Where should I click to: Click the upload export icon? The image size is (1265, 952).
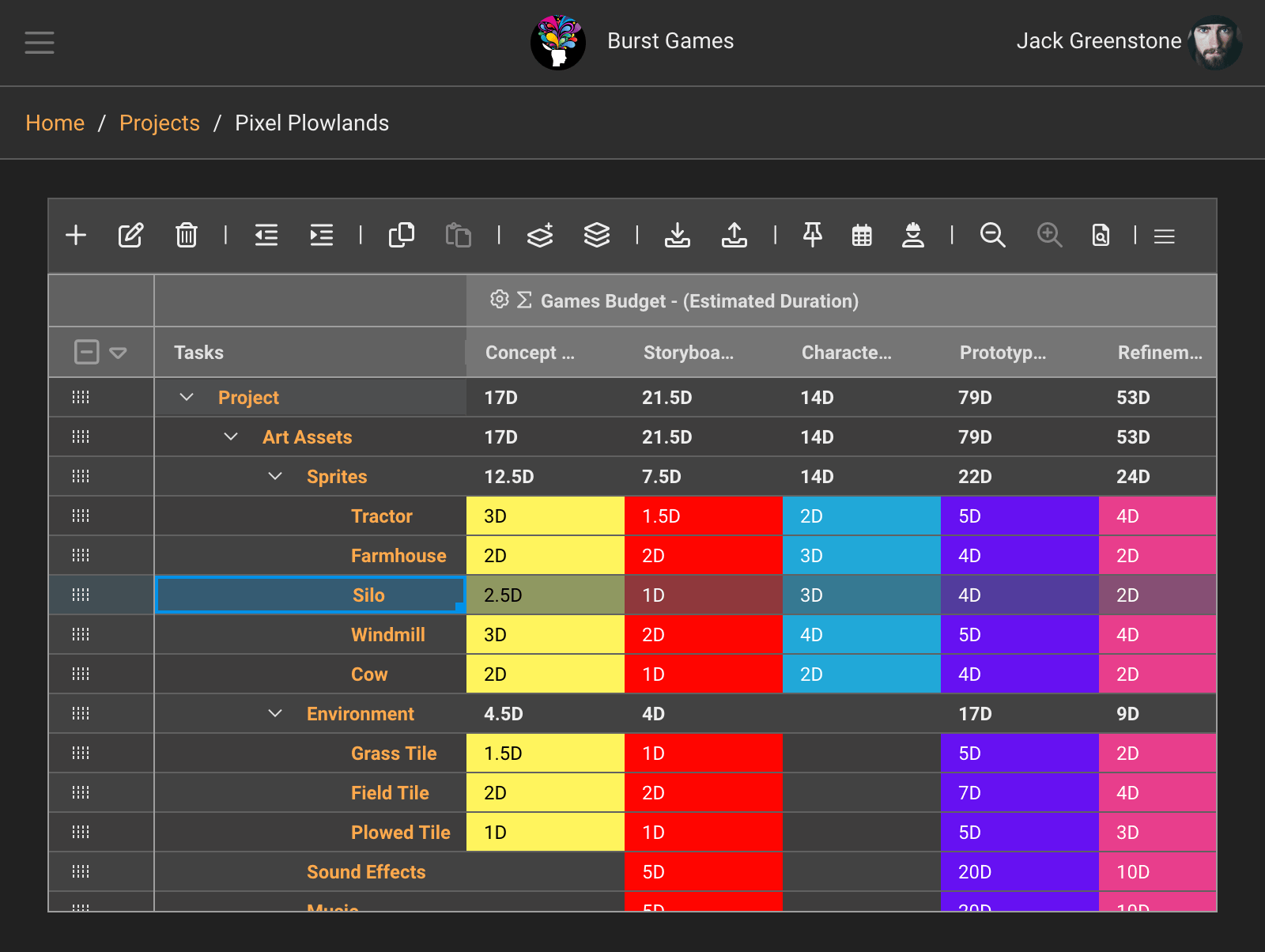734,235
